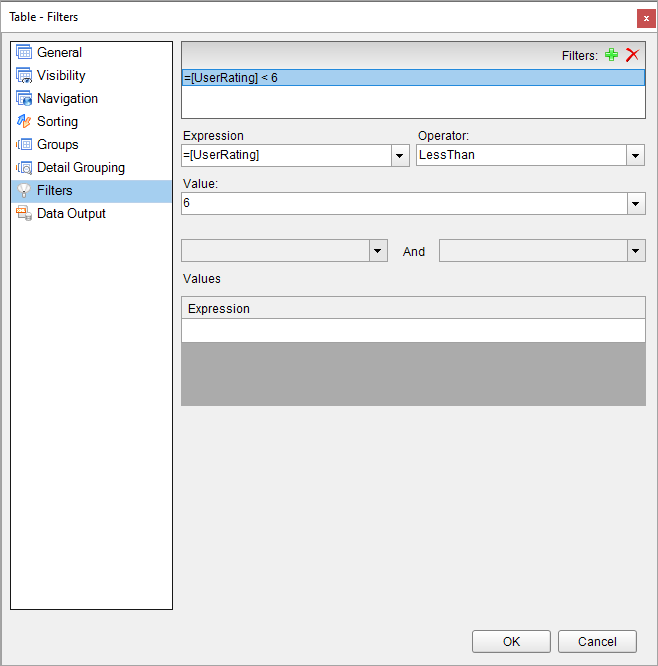Screen dimensions: 658x666
Task: Click the Filters funnel icon
Action: pos(24,190)
